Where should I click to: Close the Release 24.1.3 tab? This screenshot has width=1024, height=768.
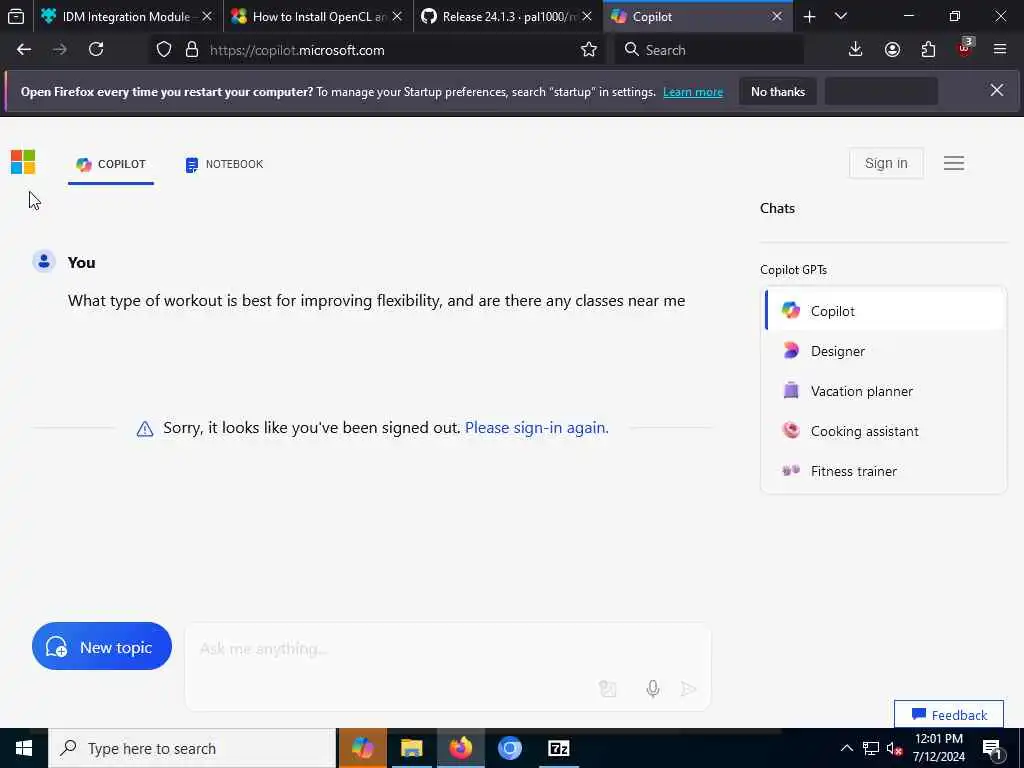587,16
